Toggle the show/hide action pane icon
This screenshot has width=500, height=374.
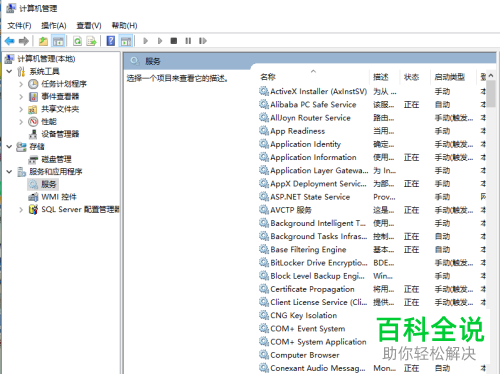pyautogui.click(x=126, y=41)
